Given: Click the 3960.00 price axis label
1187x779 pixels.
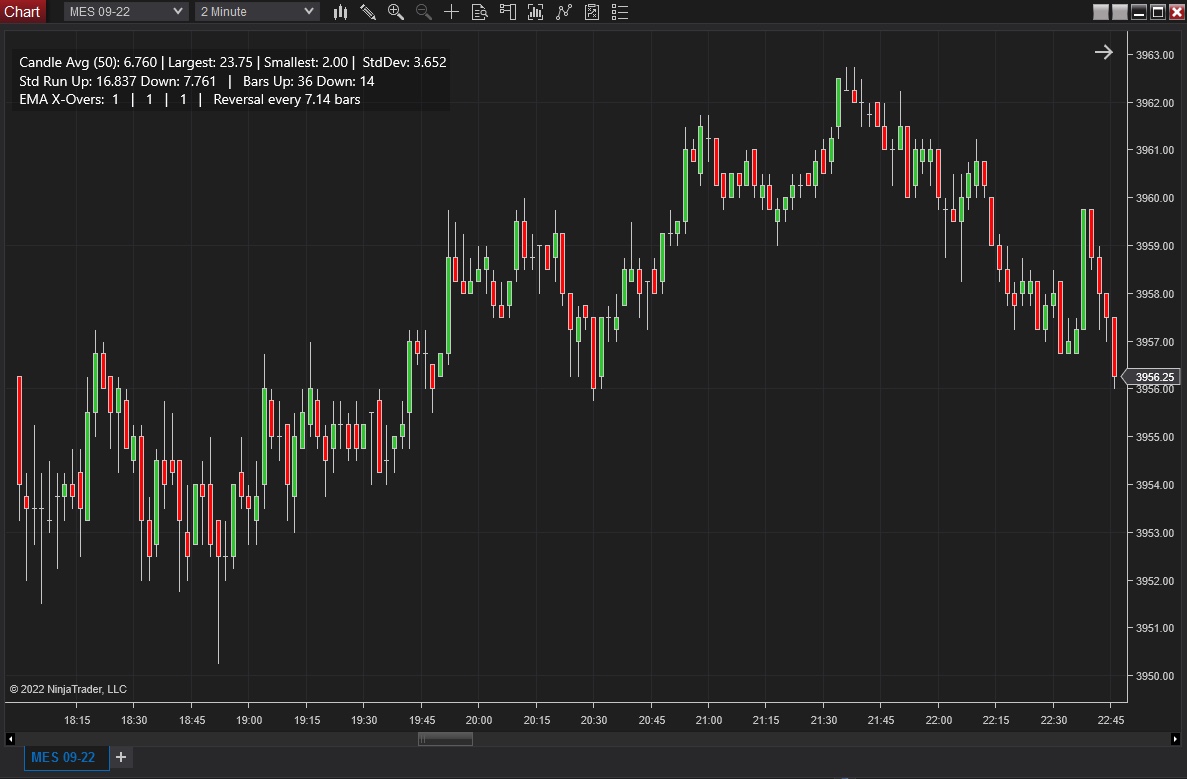Looking at the screenshot, I should pyautogui.click(x=1154, y=198).
